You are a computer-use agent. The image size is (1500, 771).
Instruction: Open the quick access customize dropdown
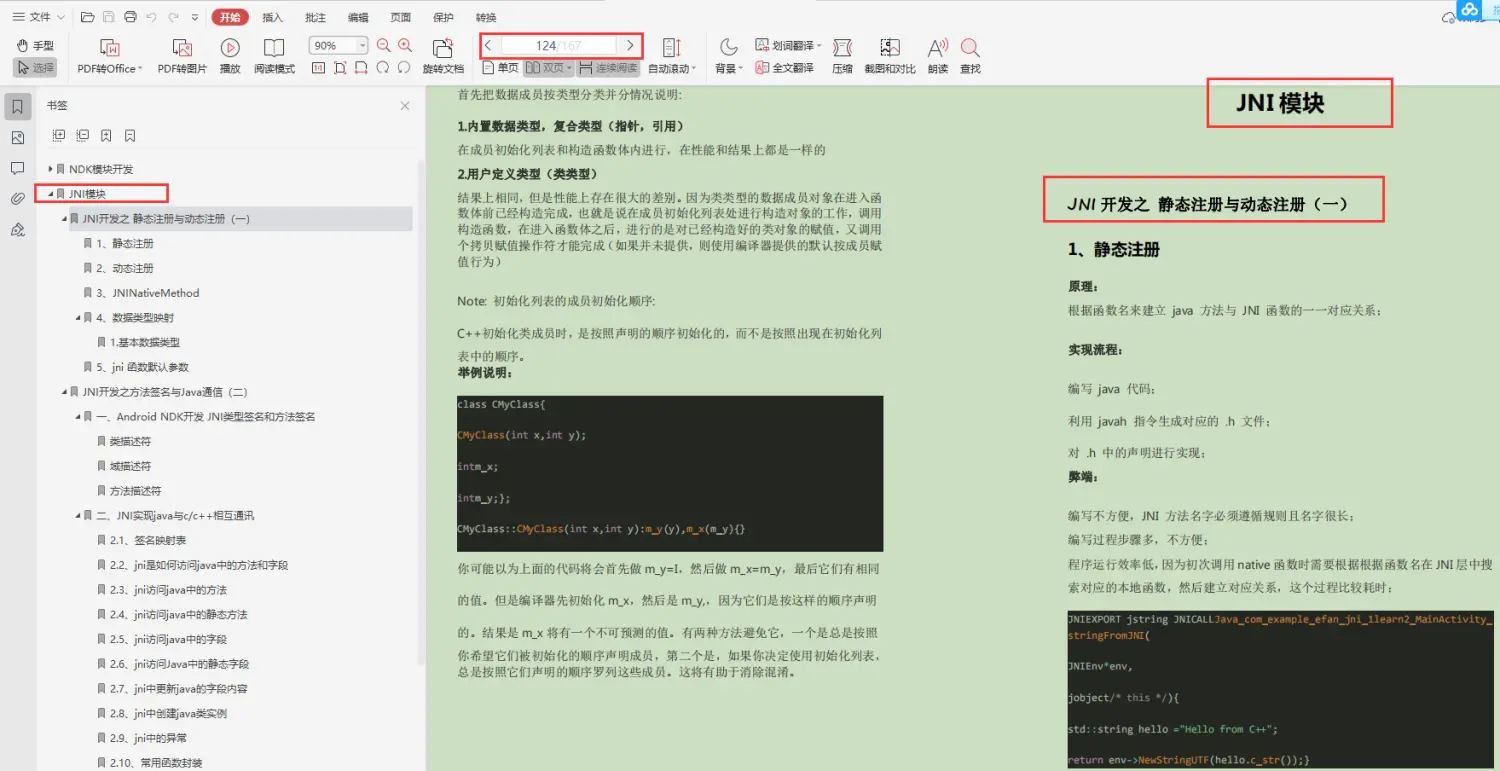point(195,17)
